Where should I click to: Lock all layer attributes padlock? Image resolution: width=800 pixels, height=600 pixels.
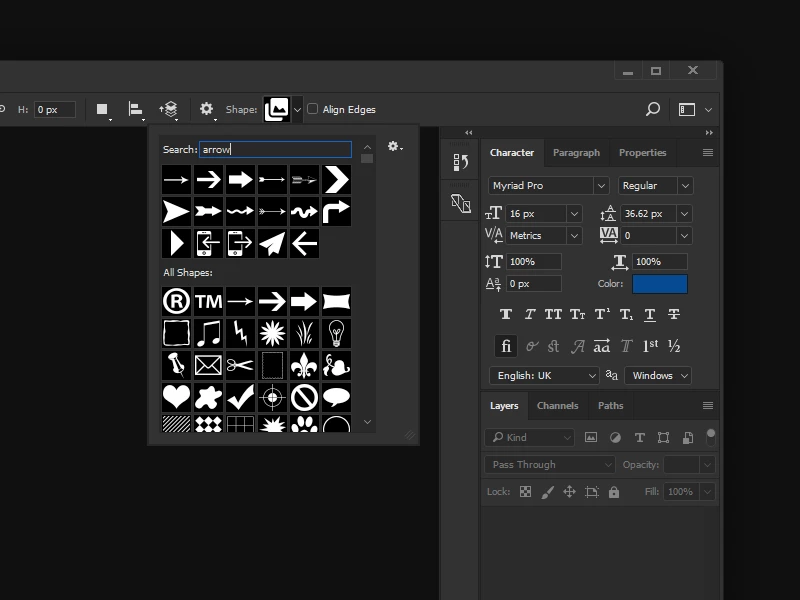[614, 492]
